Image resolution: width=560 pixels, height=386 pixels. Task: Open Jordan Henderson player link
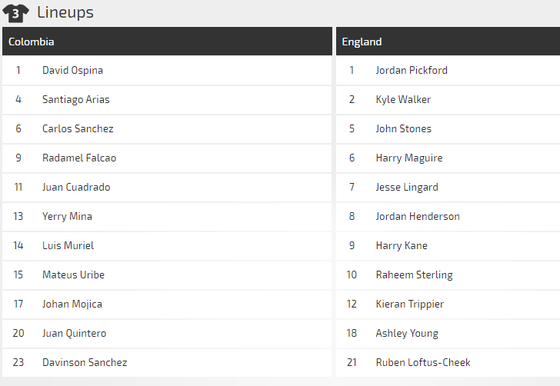point(418,216)
